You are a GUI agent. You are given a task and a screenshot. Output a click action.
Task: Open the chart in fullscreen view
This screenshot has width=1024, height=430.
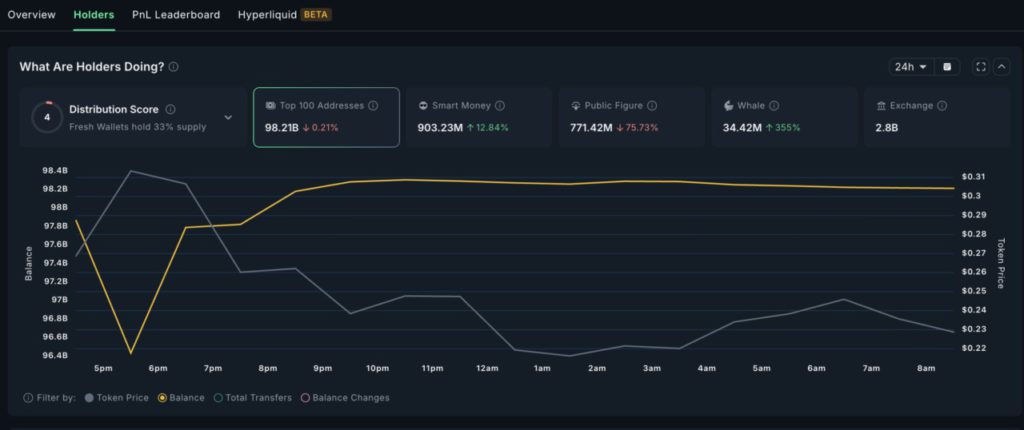tap(980, 67)
